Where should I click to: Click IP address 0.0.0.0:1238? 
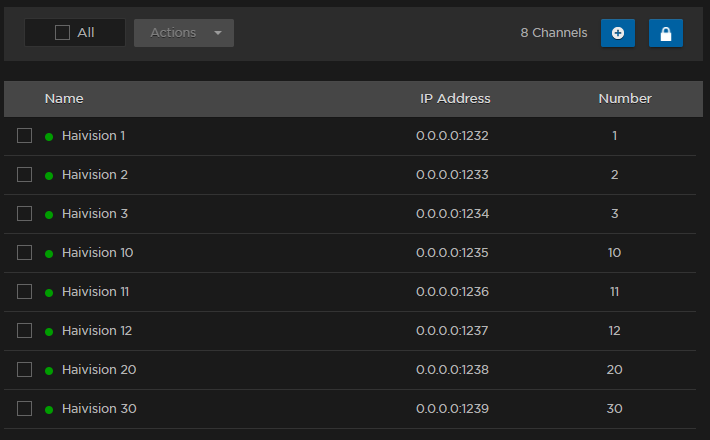click(x=452, y=370)
